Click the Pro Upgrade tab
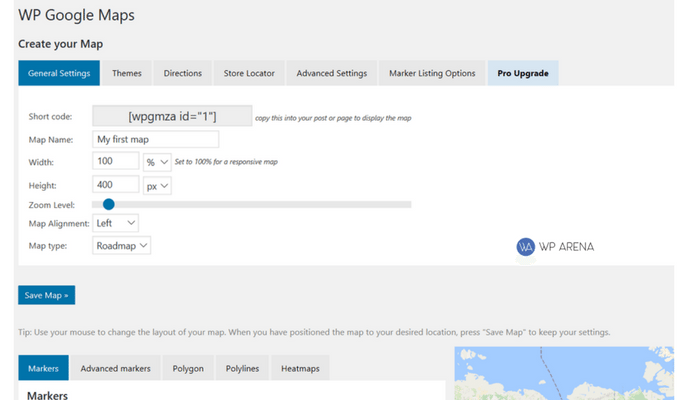 (x=523, y=73)
